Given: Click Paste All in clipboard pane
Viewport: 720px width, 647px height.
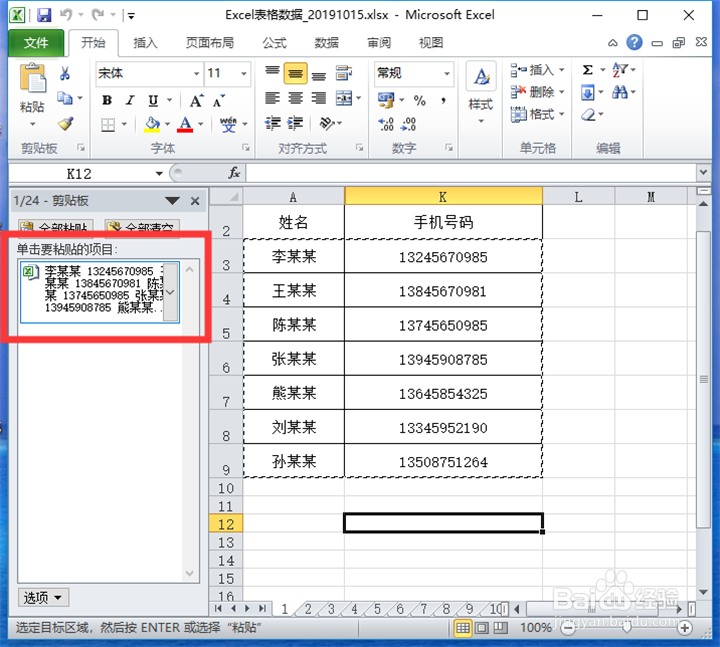Looking at the screenshot, I should tap(56, 227).
